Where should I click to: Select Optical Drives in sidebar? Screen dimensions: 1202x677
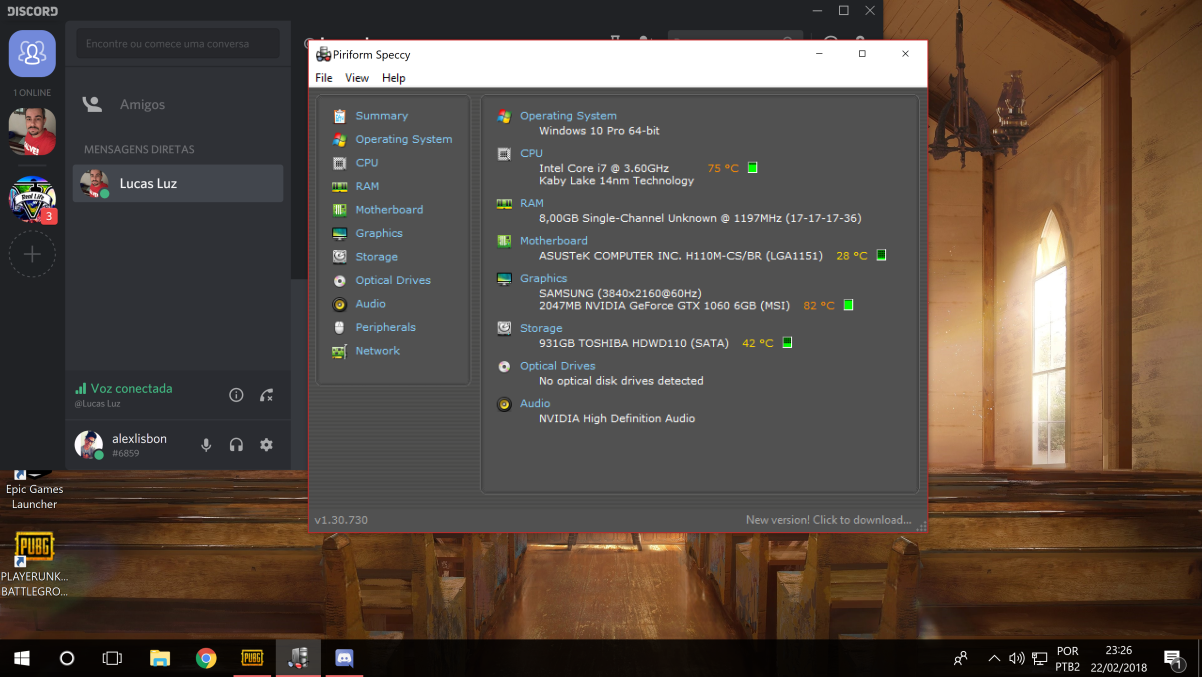point(393,280)
